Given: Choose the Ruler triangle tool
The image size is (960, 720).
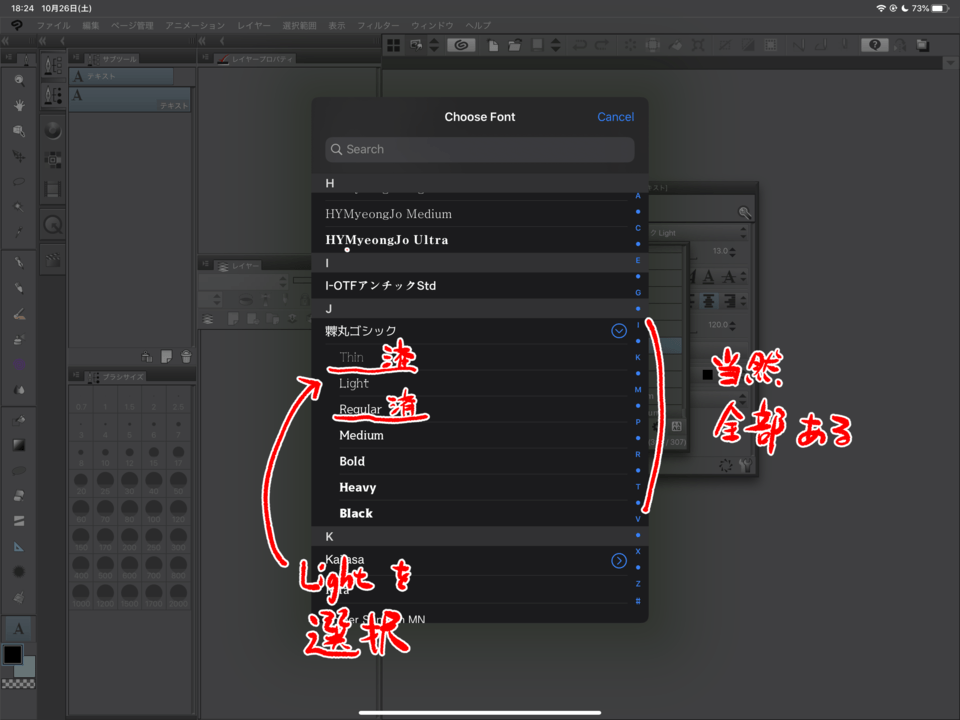Looking at the screenshot, I should (19, 546).
